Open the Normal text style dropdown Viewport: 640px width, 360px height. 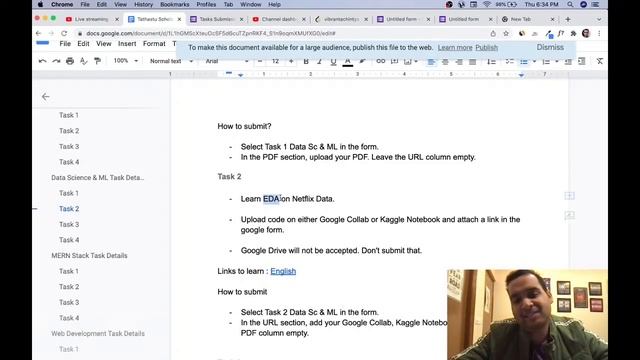[171, 61]
